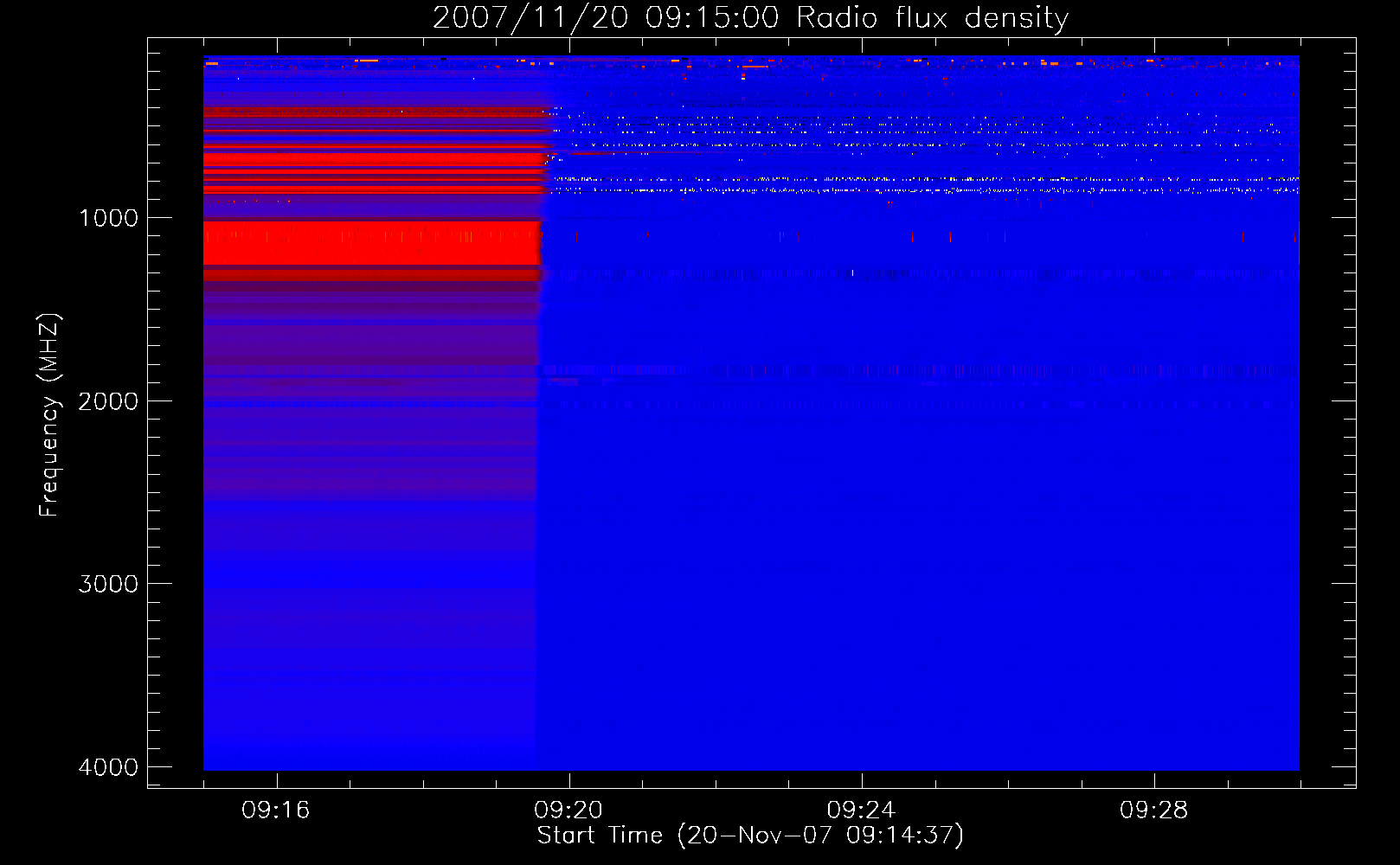Click the 'Start Time (20-Nov-07 09:14:37)' label
This screenshot has width=1400, height=865.
coord(750,836)
